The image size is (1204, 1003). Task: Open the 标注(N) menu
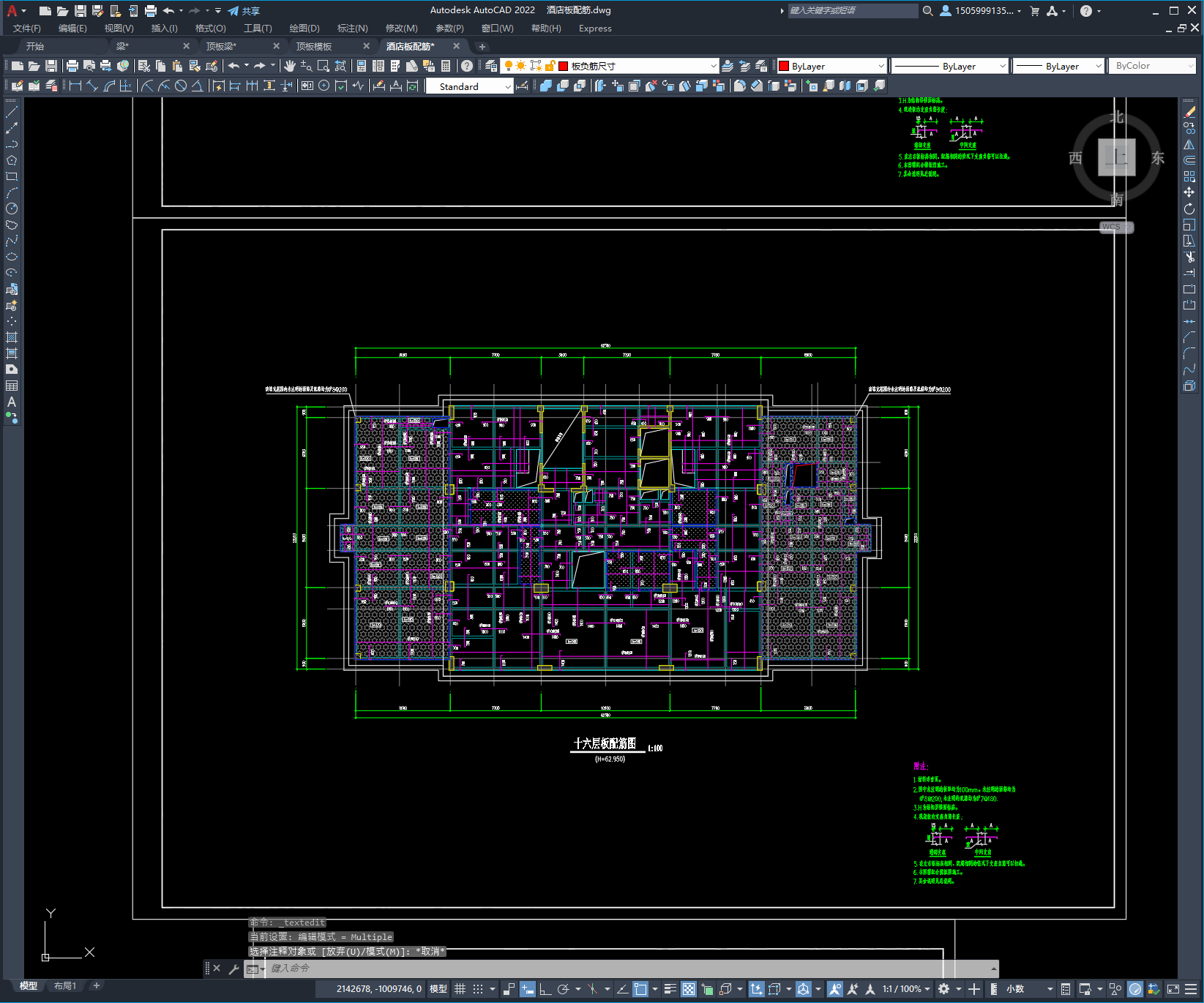[352, 29]
